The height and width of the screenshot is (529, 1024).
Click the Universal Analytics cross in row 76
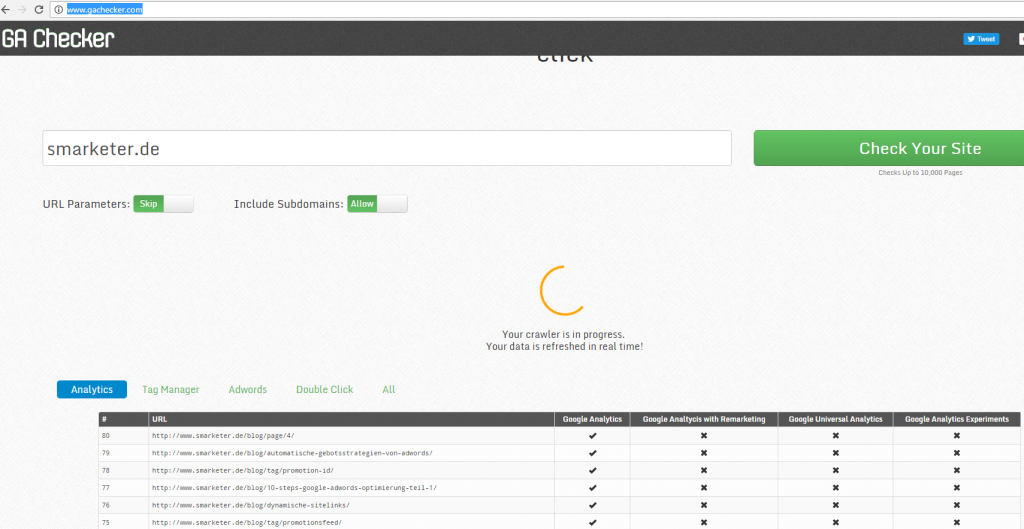pyautogui.click(x=835, y=505)
